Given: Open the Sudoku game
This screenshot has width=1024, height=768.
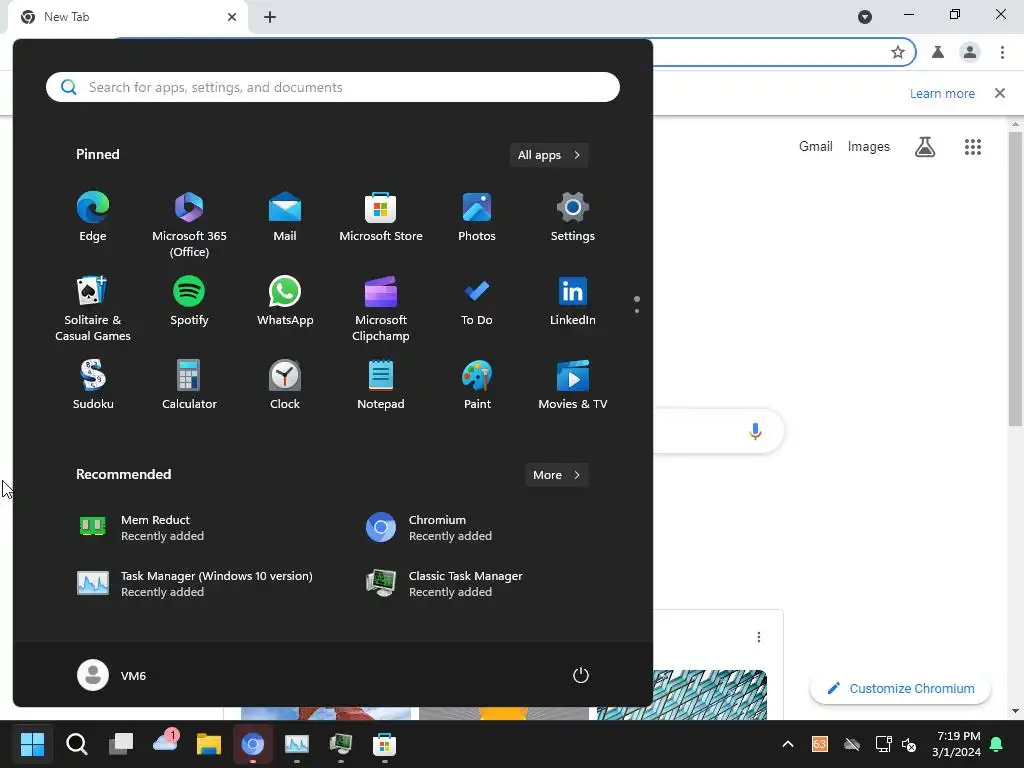Looking at the screenshot, I should [x=93, y=385].
